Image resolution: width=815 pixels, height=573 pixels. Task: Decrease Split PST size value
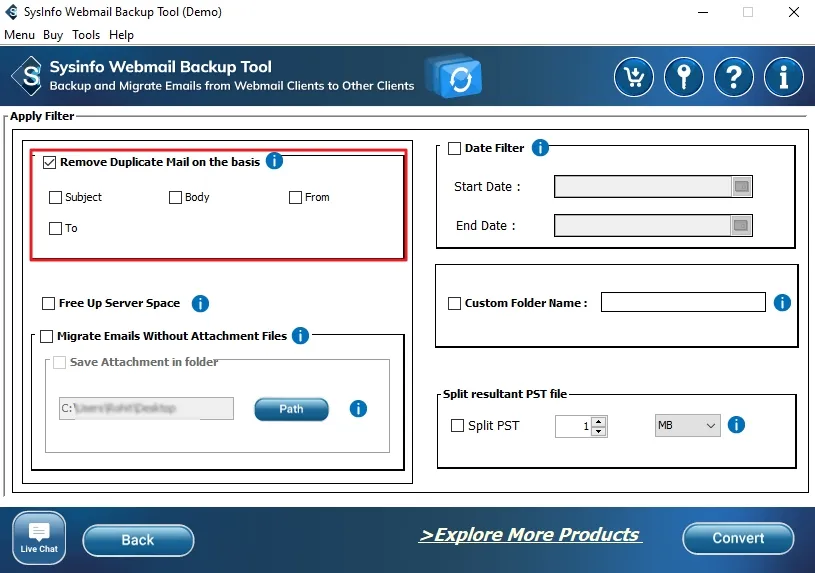(x=599, y=431)
